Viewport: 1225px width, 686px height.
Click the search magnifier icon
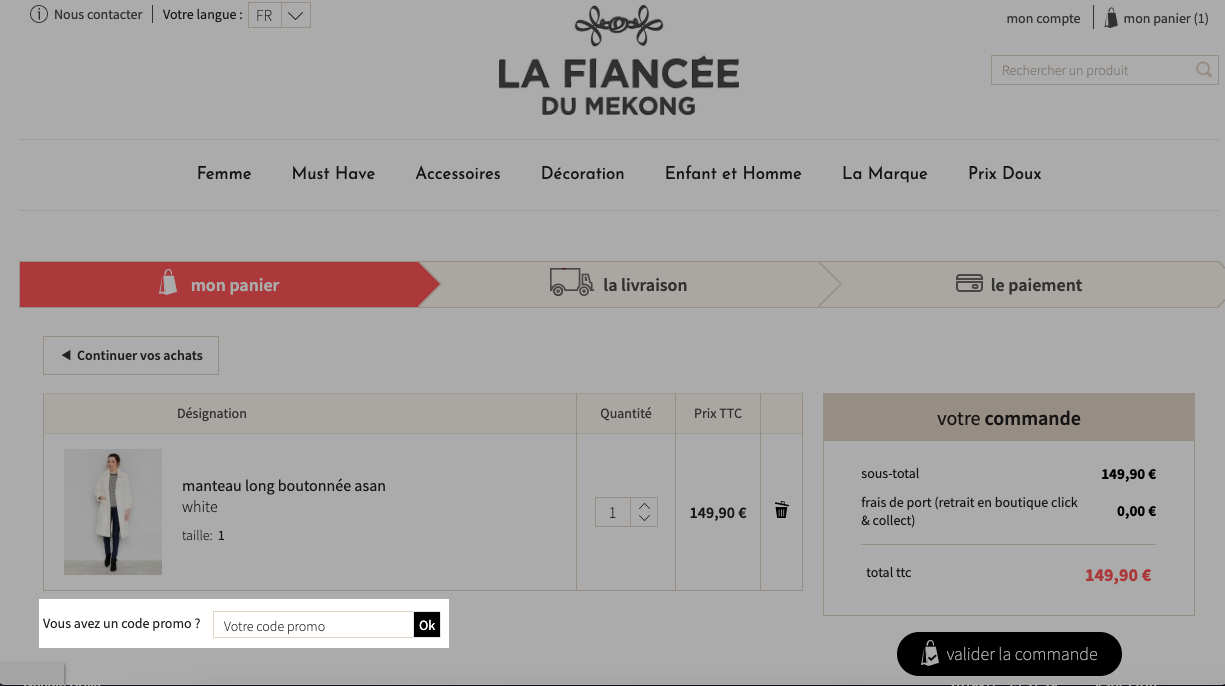pyautogui.click(x=1204, y=70)
